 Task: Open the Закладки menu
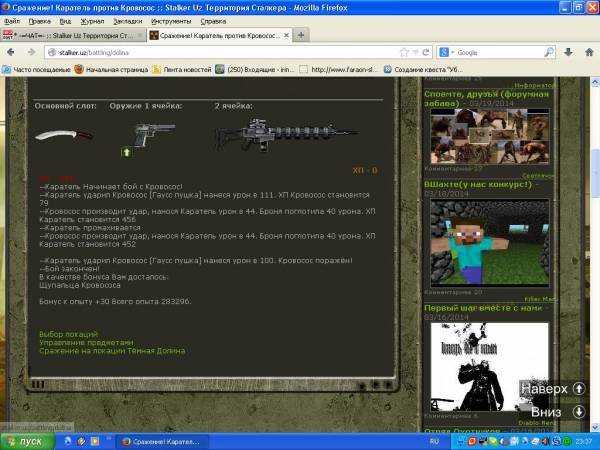pyautogui.click(x=126, y=20)
